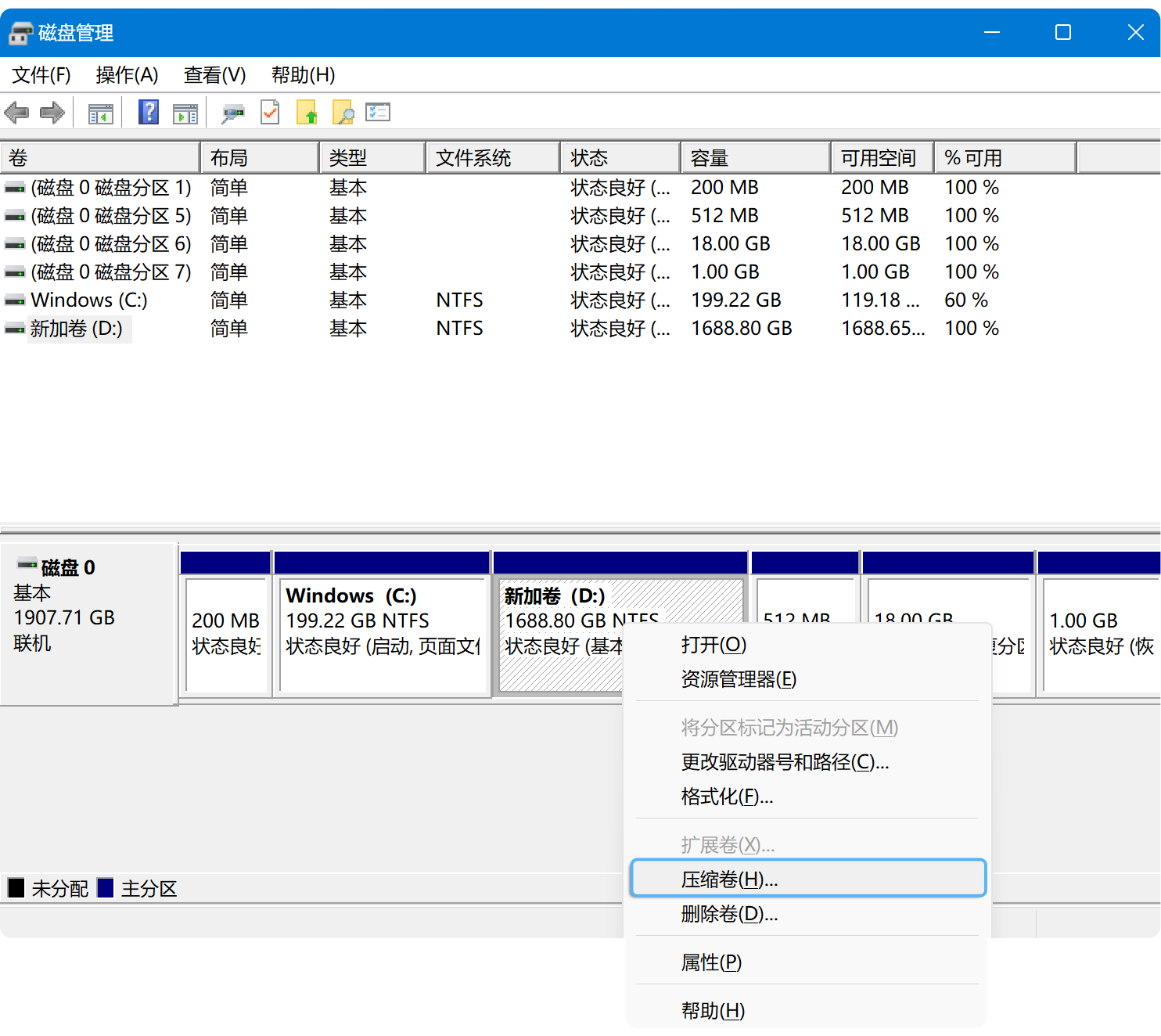Viewport: 1161px width, 1036px height.
Task: Click the blue 主分区 legend color box
Action: point(106,888)
